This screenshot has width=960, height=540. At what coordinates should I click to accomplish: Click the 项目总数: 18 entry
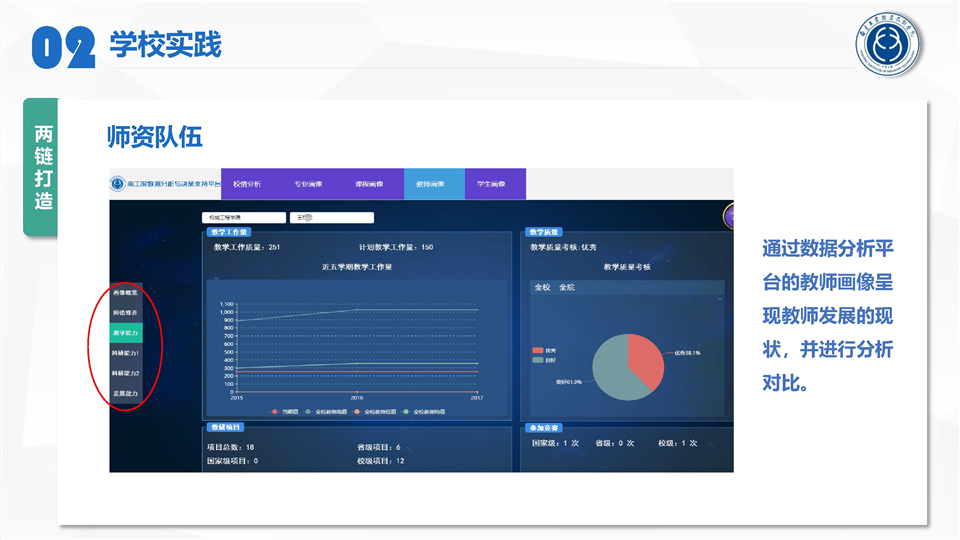click(231, 448)
